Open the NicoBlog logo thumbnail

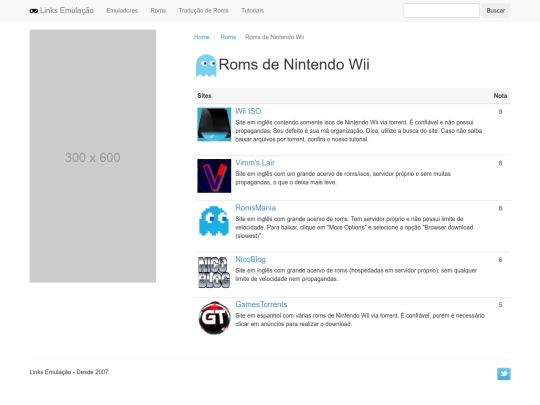point(214,272)
